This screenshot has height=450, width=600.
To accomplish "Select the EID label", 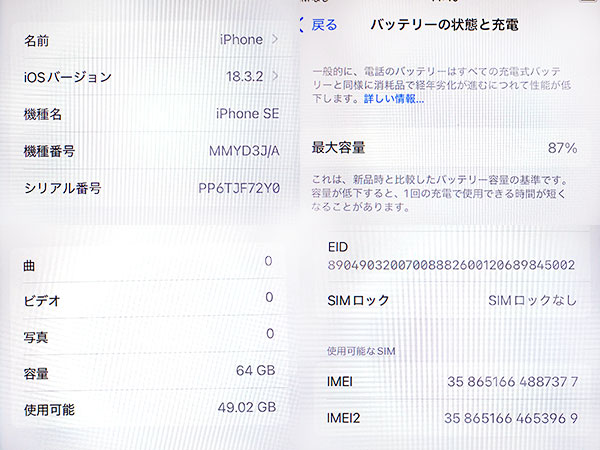I will 338,247.
